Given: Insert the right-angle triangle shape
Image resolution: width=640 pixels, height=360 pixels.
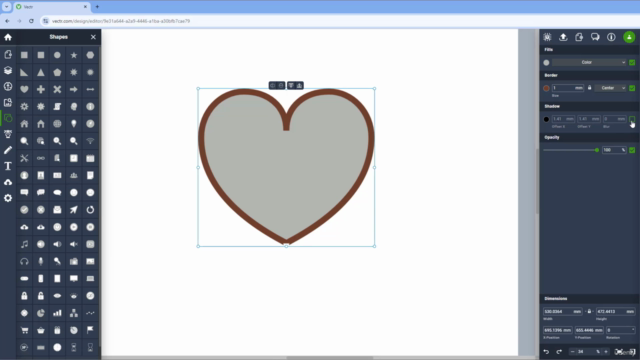Looking at the screenshot, I should click(x=24, y=72).
